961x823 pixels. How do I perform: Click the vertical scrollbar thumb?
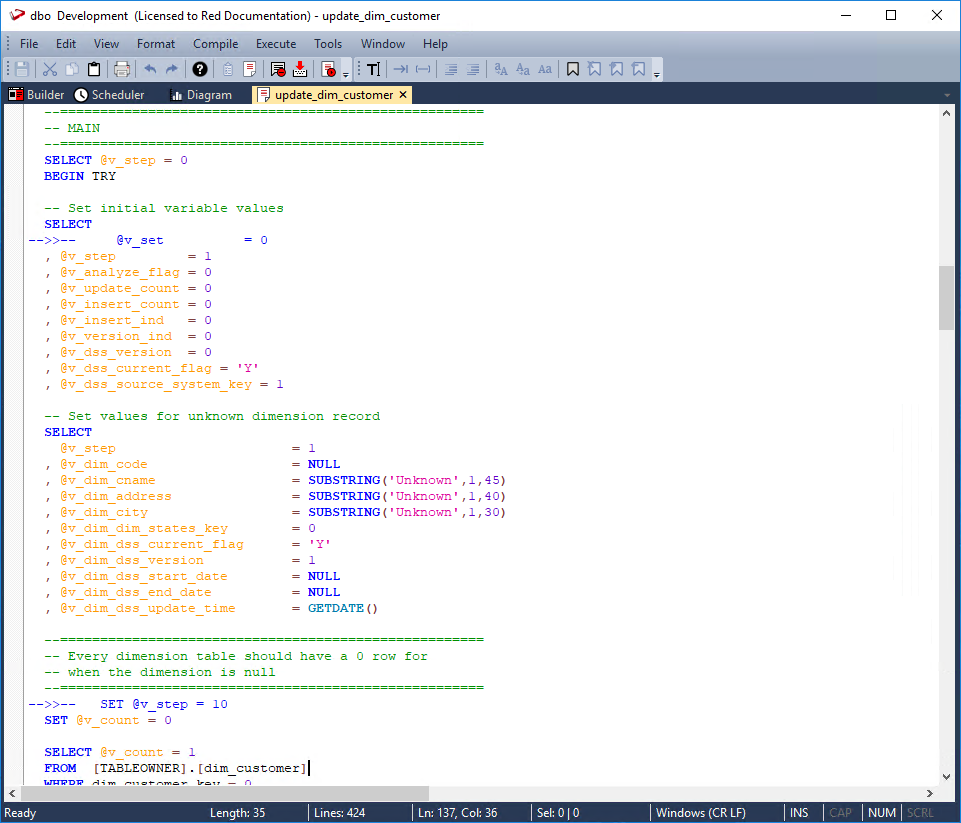pos(946,297)
